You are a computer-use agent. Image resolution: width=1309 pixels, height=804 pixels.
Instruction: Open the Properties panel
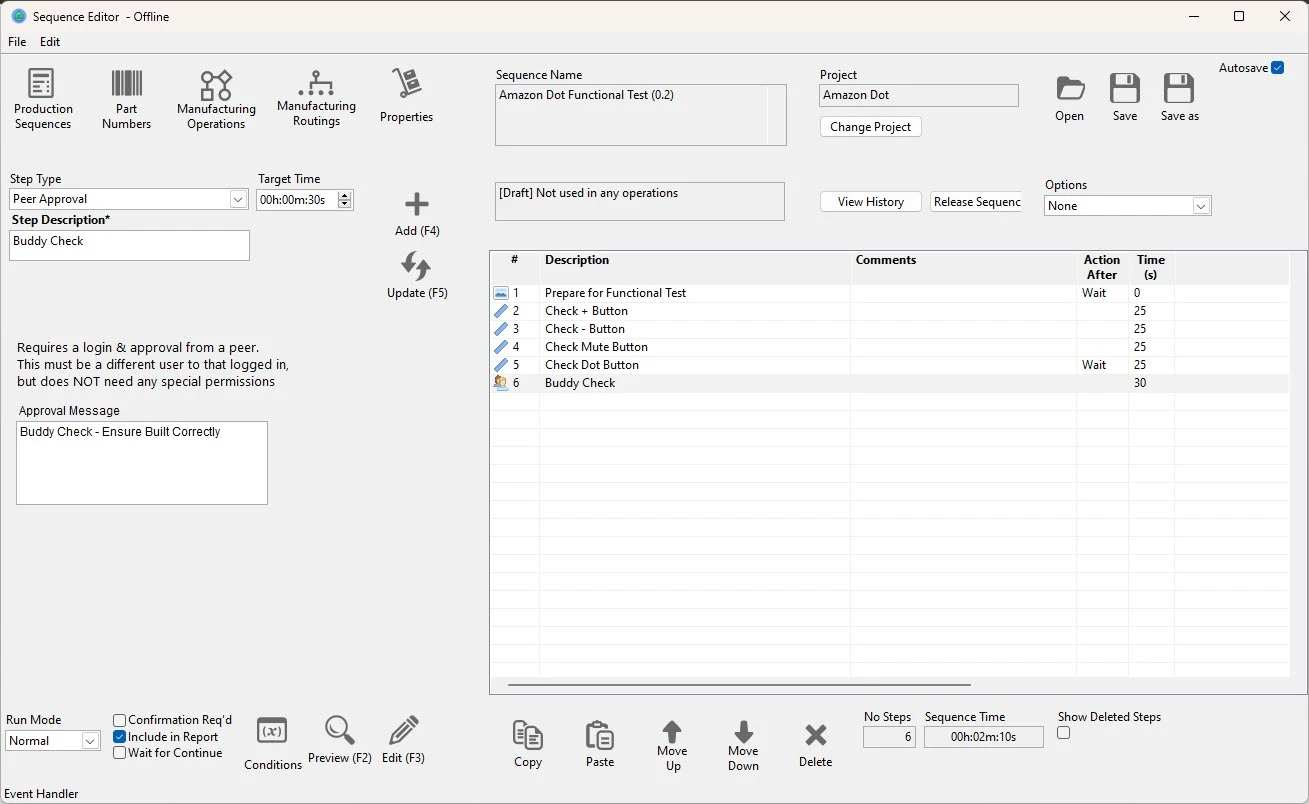pyautogui.click(x=406, y=97)
